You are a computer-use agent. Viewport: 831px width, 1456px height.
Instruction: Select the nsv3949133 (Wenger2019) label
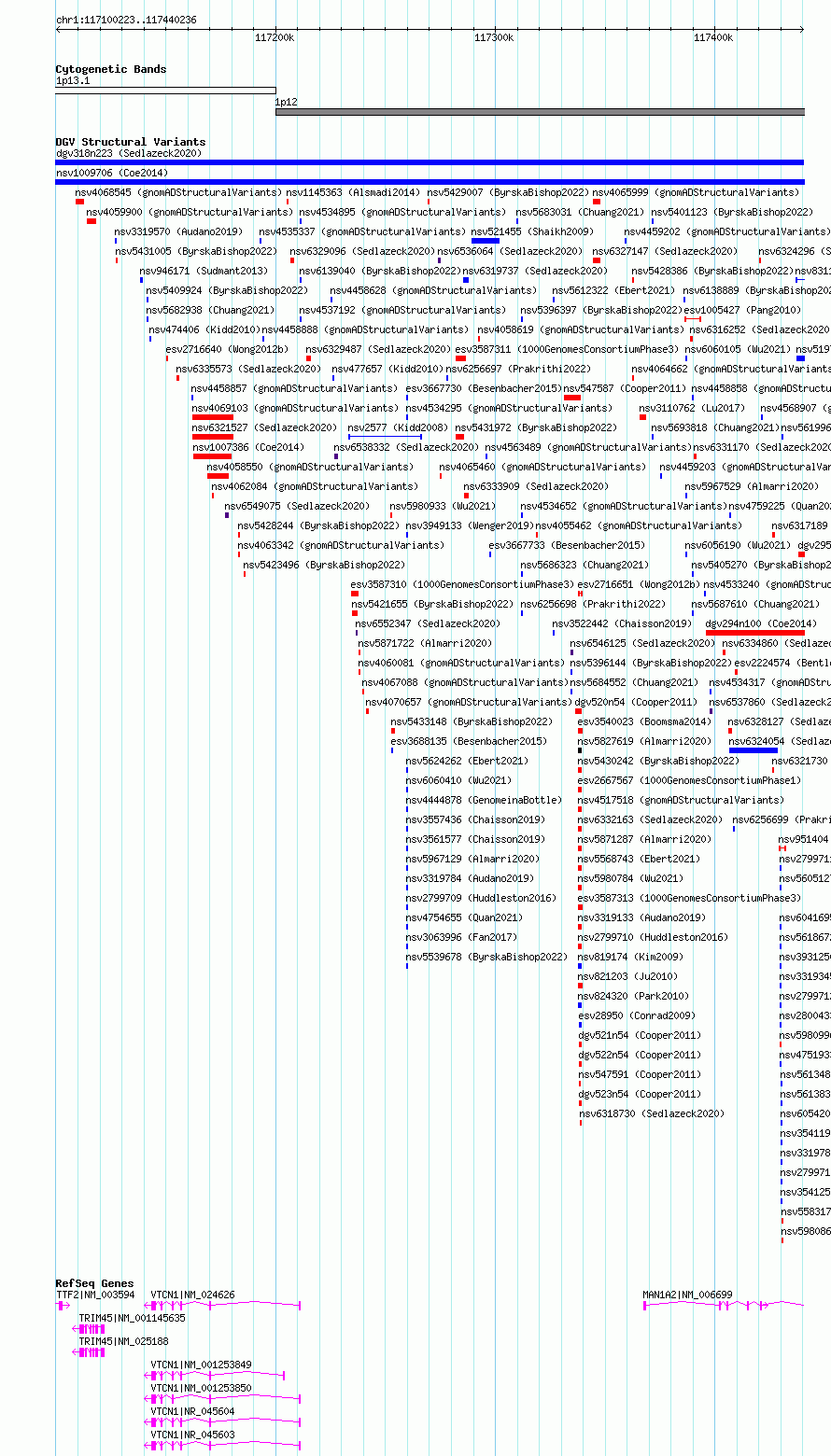(469, 525)
